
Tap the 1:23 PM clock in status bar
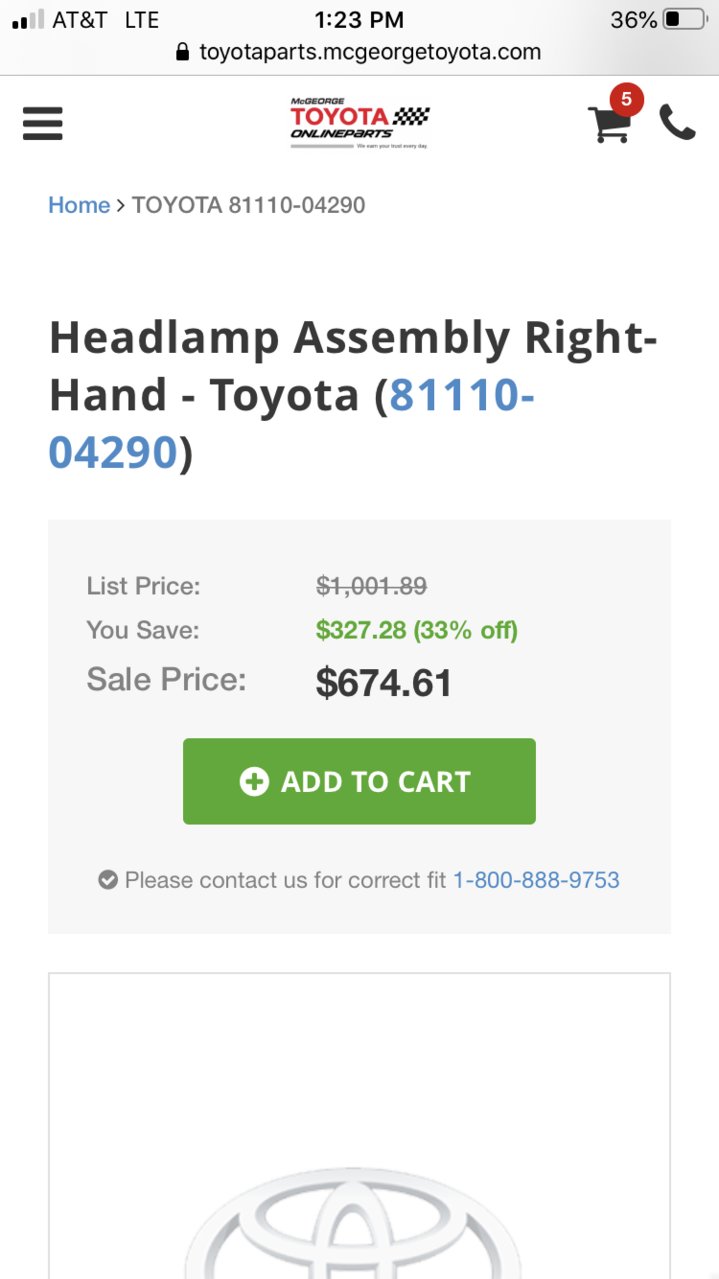[x=359, y=19]
